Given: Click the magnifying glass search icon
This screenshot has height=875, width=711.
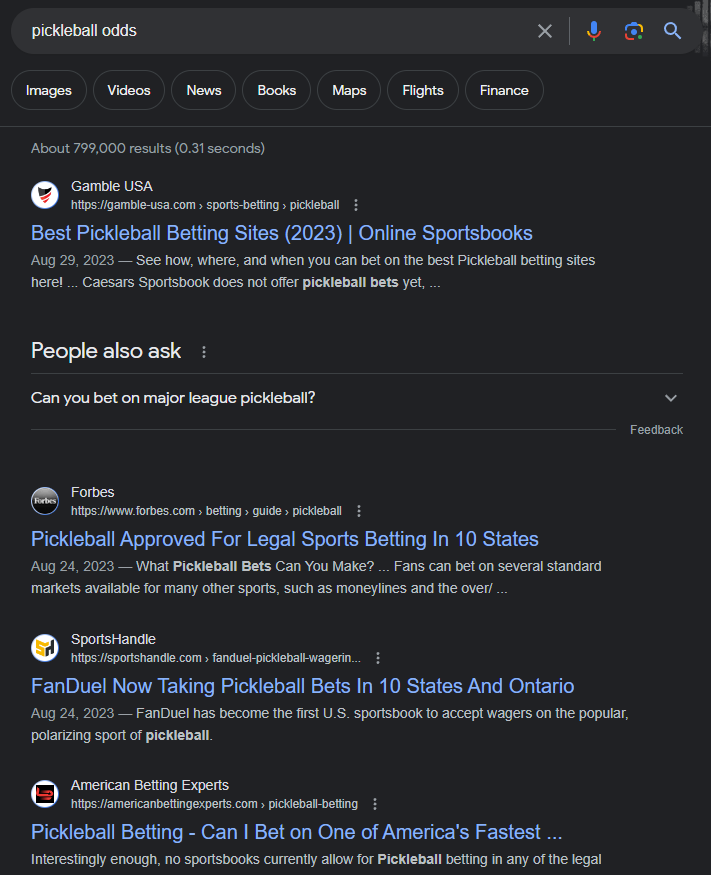Looking at the screenshot, I should coord(672,31).
